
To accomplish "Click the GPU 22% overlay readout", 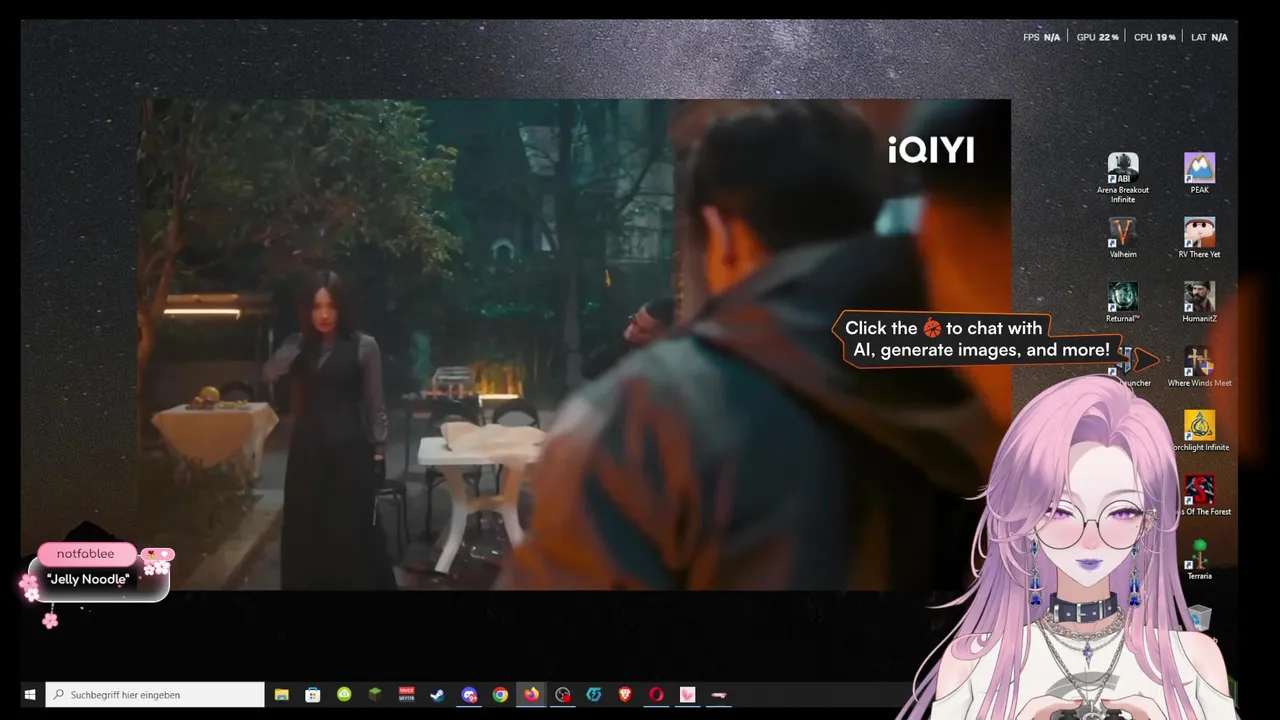I will (1097, 37).
